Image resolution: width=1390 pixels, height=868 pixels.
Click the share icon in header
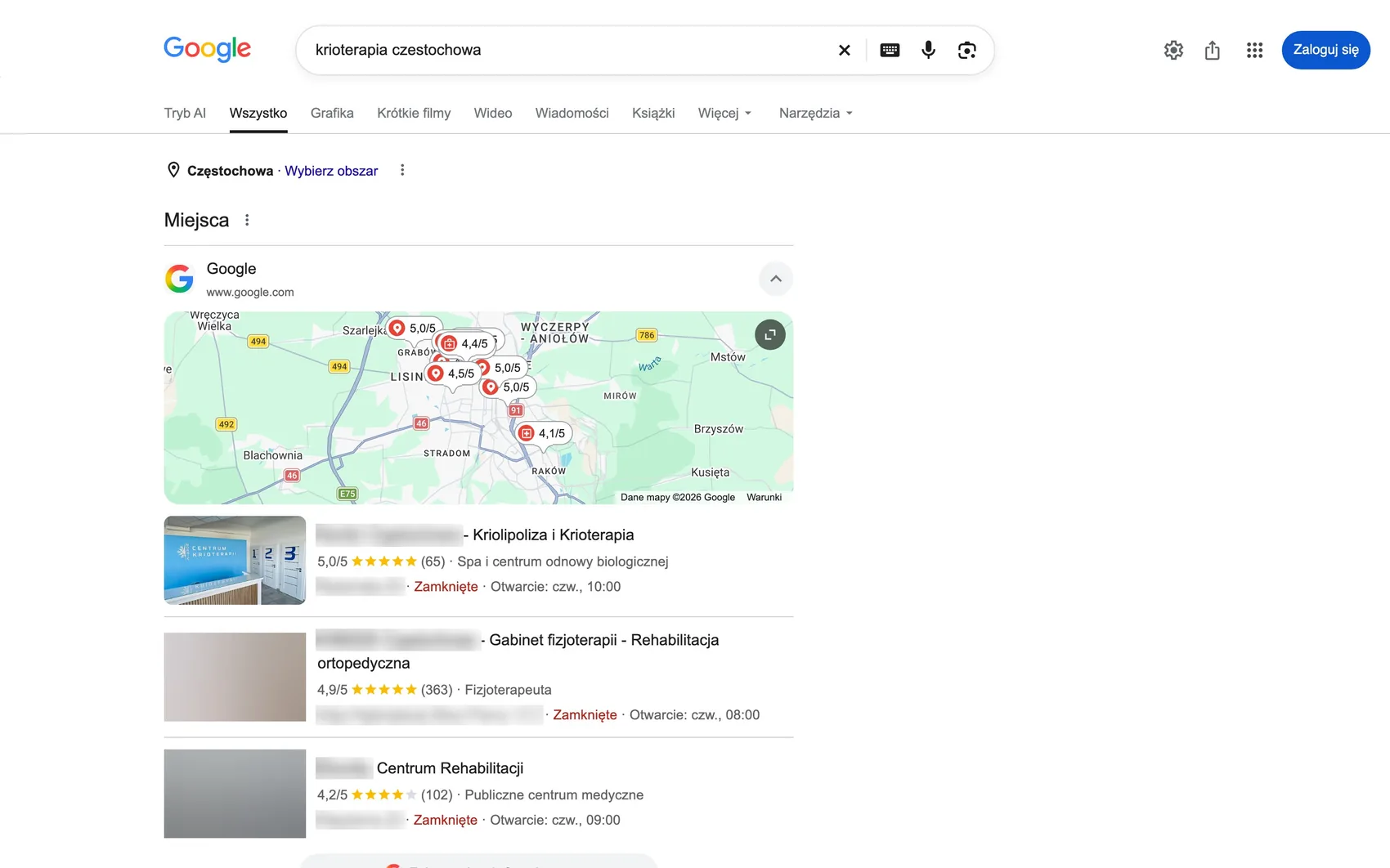[1213, 50]
